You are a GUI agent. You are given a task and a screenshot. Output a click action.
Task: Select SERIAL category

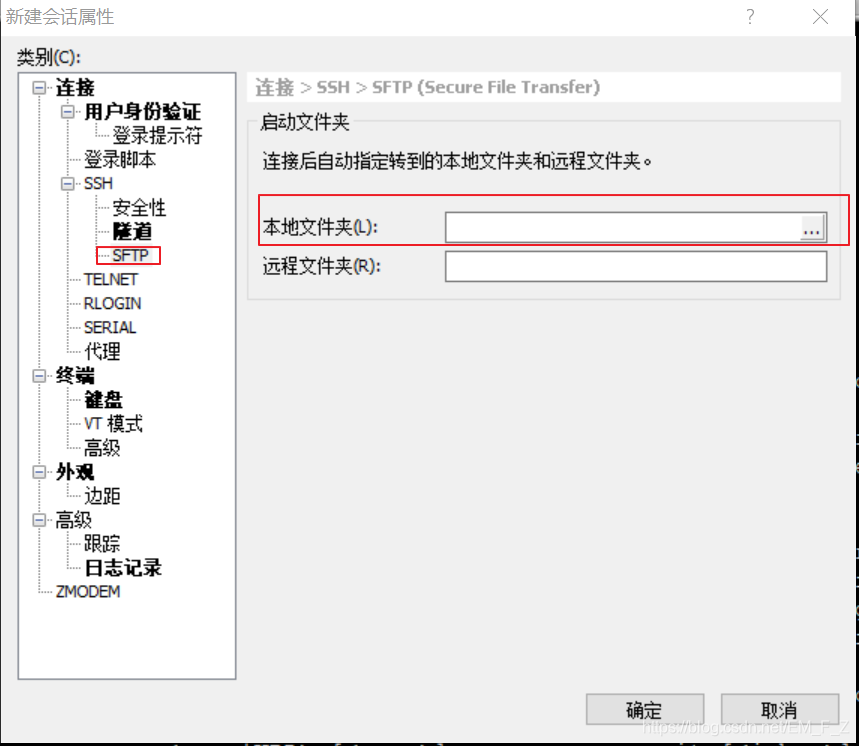pyautogui.click(x=110, y=328)
